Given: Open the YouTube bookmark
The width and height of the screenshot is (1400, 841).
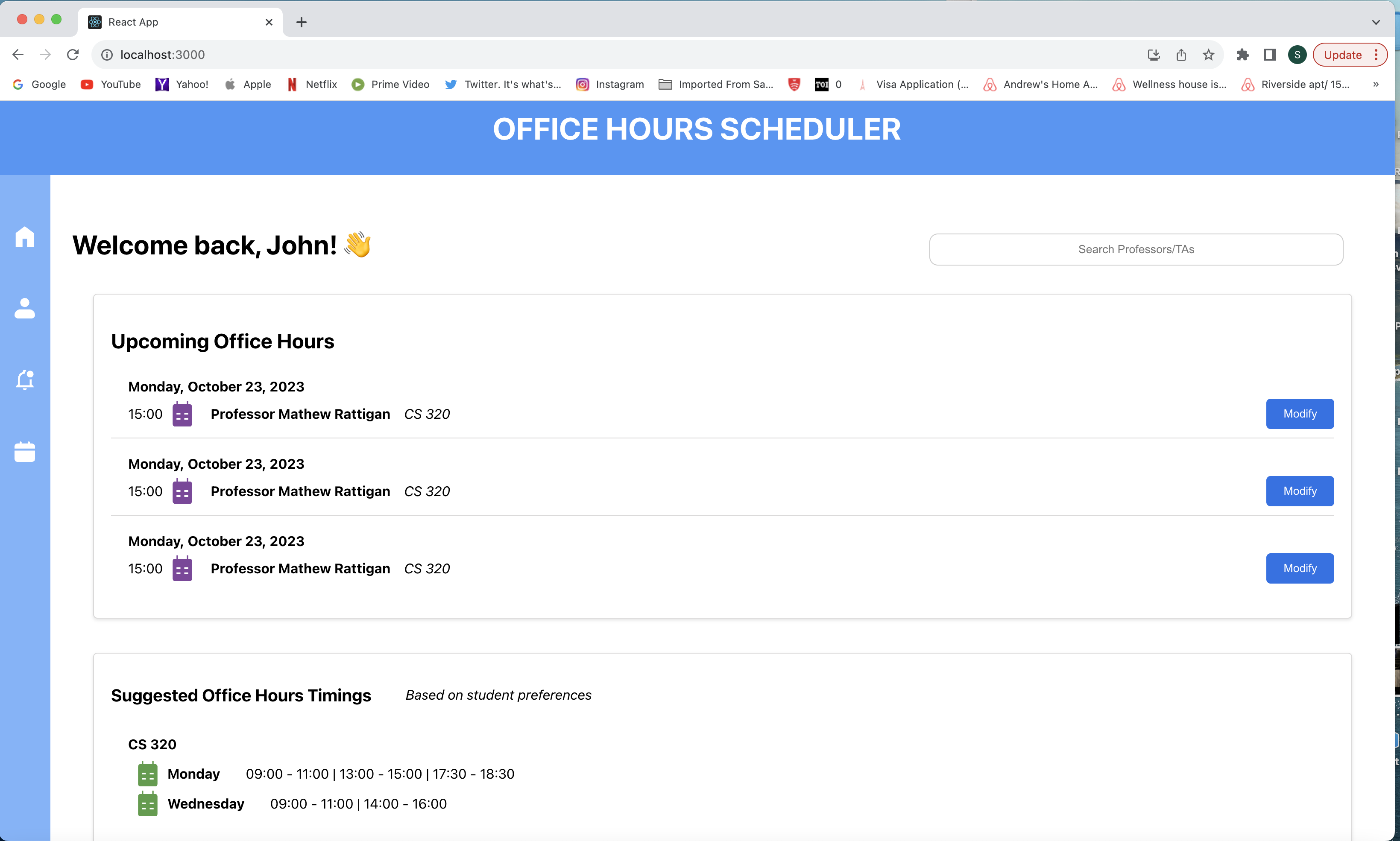Looking at the screenshot, I should point(111,85).
